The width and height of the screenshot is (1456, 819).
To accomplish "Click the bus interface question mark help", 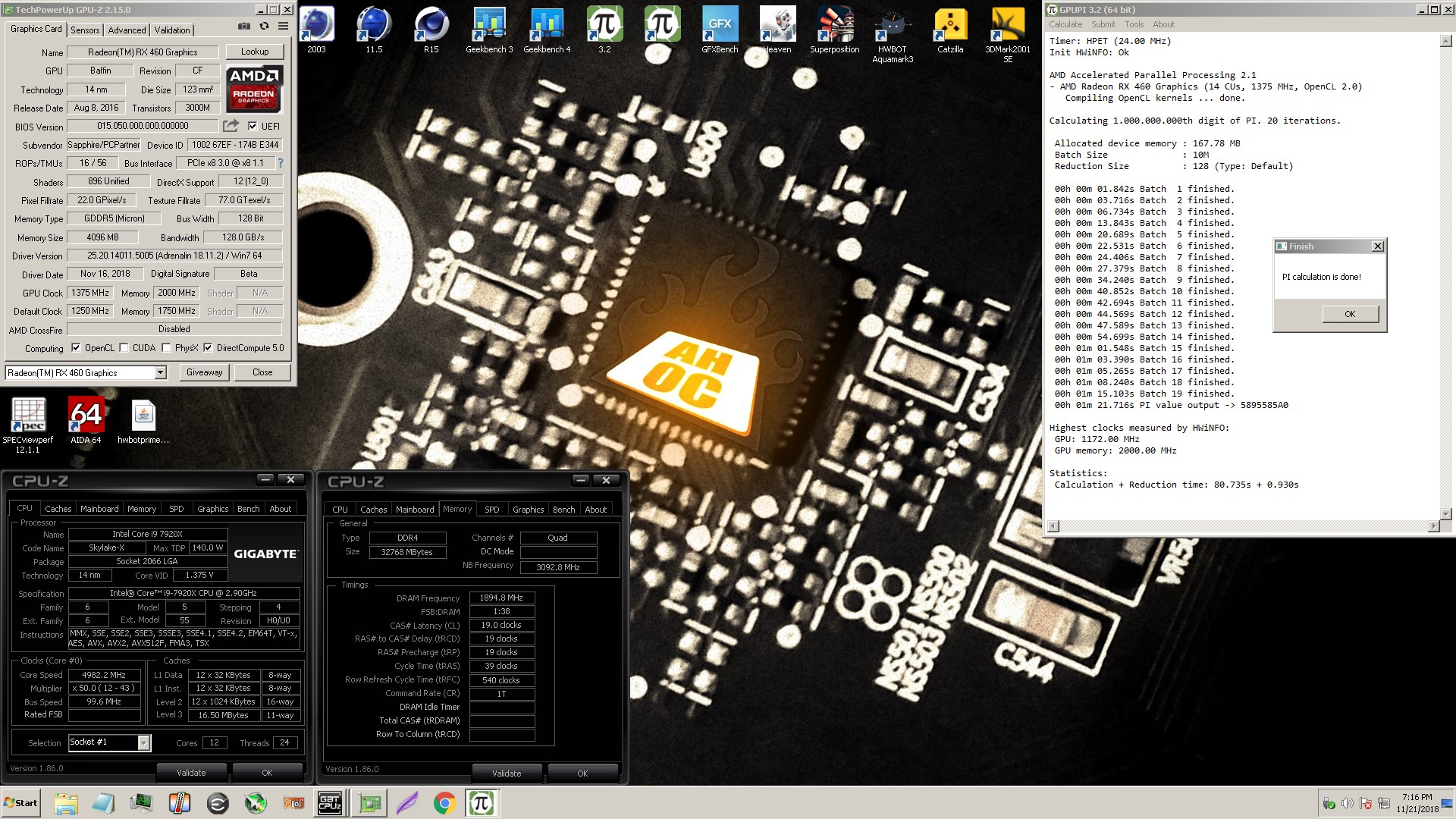I will [x=281, y=163].
